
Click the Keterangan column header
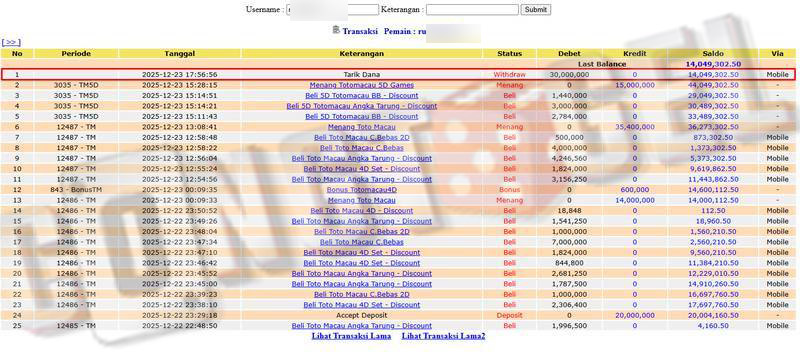pyautogui.click(x=362, y=54)
